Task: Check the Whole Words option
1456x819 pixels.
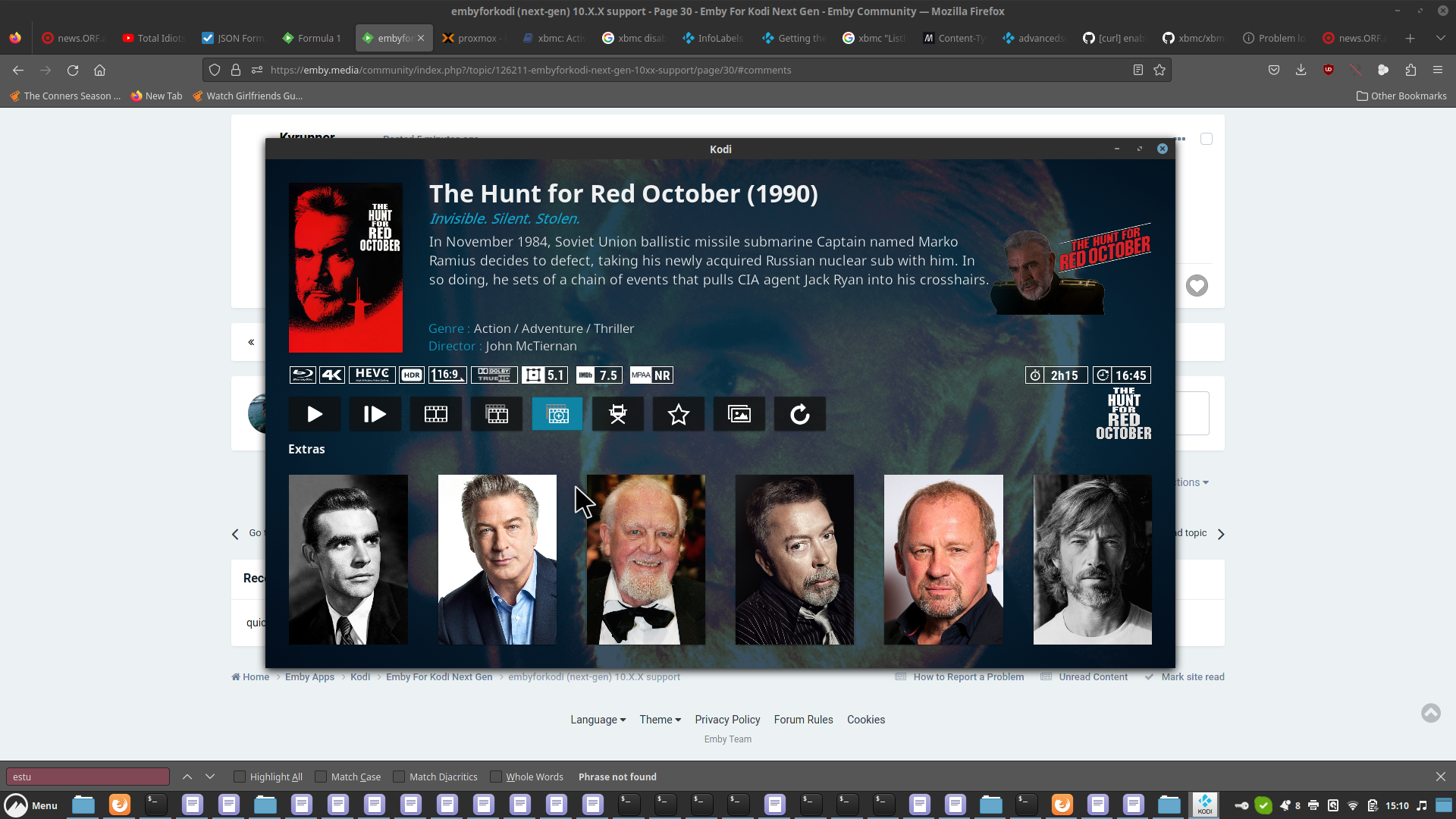Action: [496, 777]
